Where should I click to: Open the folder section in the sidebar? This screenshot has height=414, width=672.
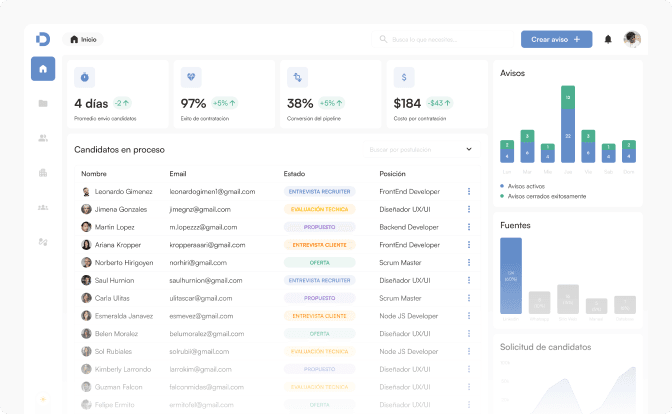[43, 103]
